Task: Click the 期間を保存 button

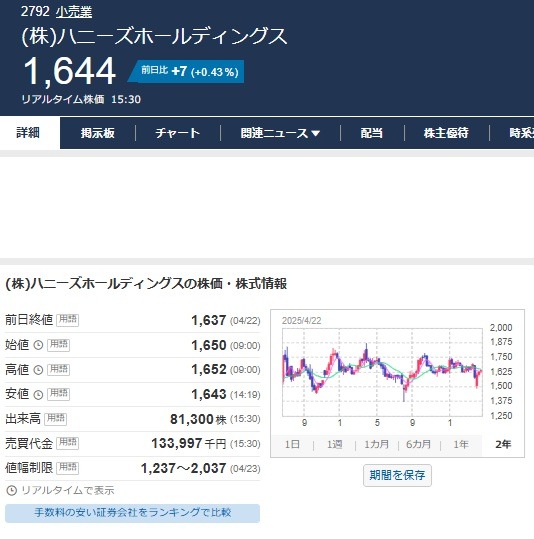Action: (397, 475)
